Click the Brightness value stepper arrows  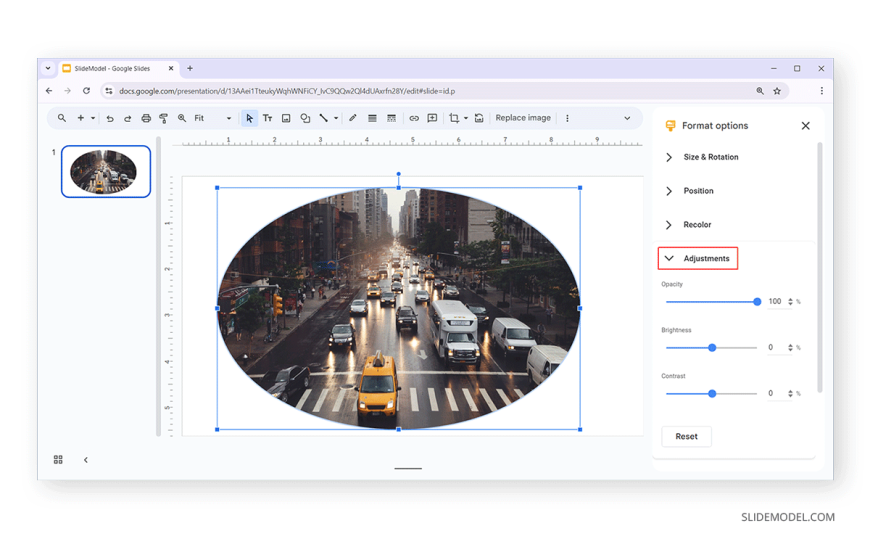790,348
